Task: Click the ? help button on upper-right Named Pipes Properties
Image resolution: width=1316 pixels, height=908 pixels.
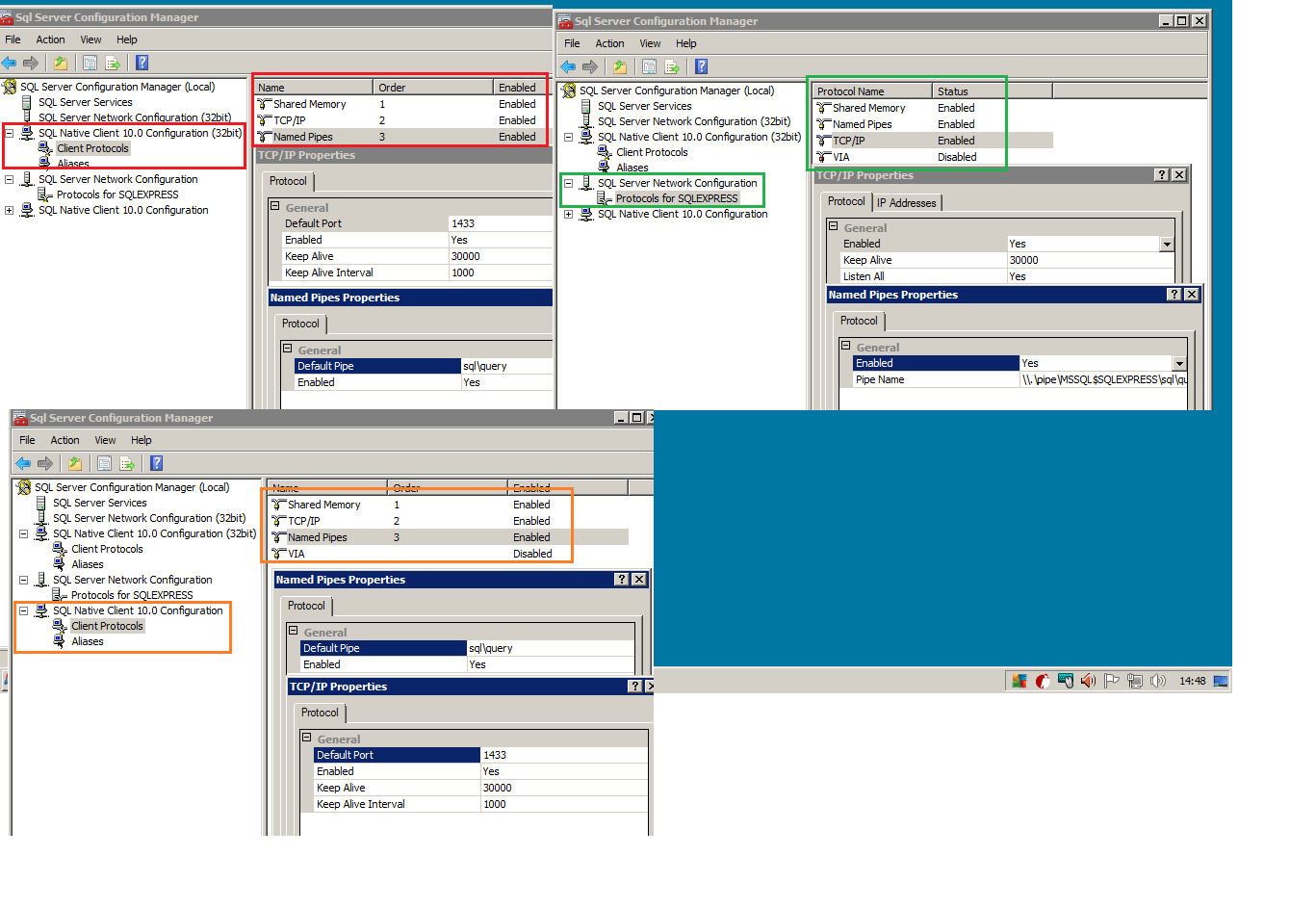Action: tap(1174, 294)
